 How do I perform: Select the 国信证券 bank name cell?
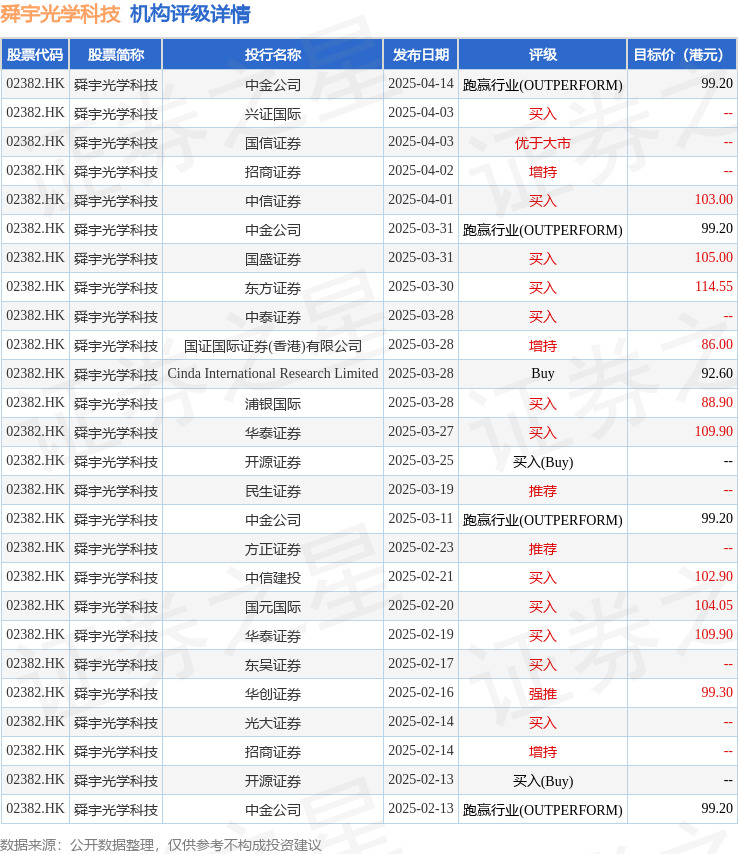(273, 143)
